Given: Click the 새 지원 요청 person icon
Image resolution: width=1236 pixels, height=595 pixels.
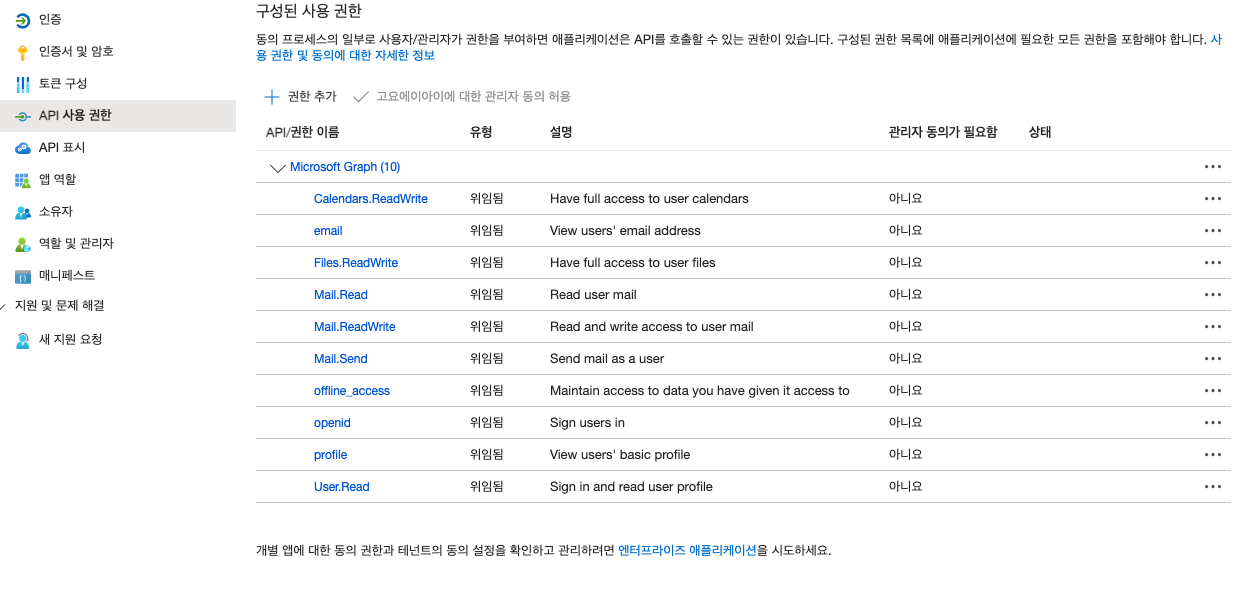Looking at the screenshot, I should point(22,339).
